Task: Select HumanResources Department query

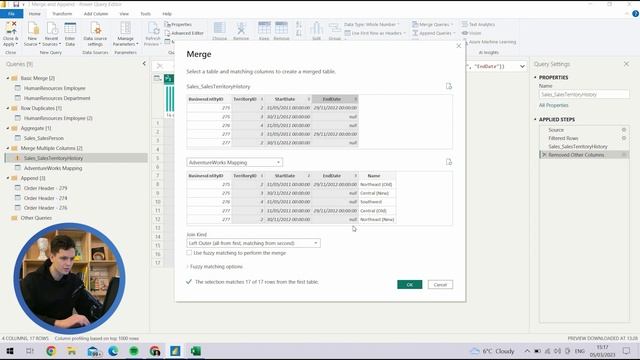Action: [57, 98]
